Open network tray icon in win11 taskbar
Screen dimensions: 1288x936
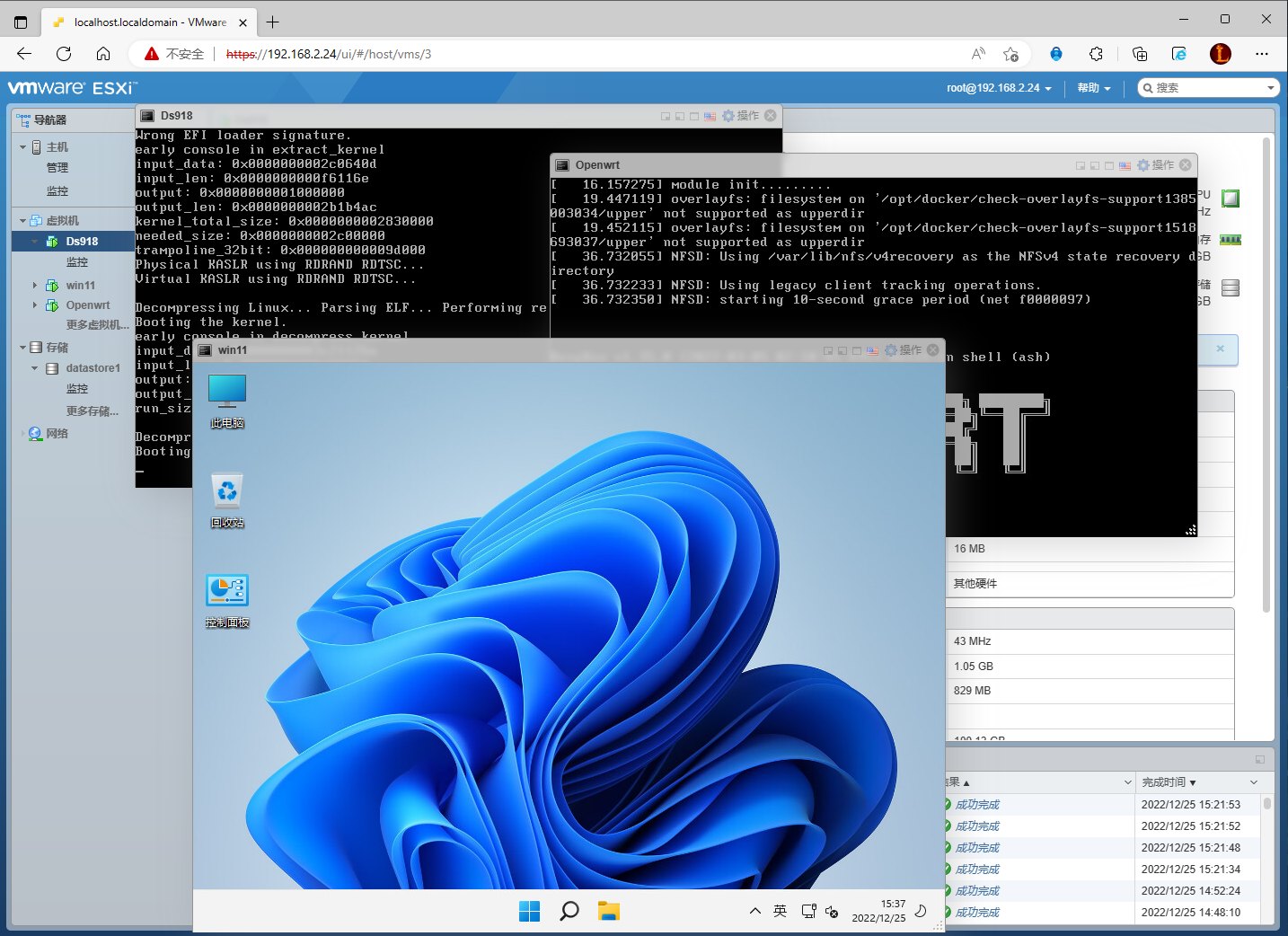(808, 911)
